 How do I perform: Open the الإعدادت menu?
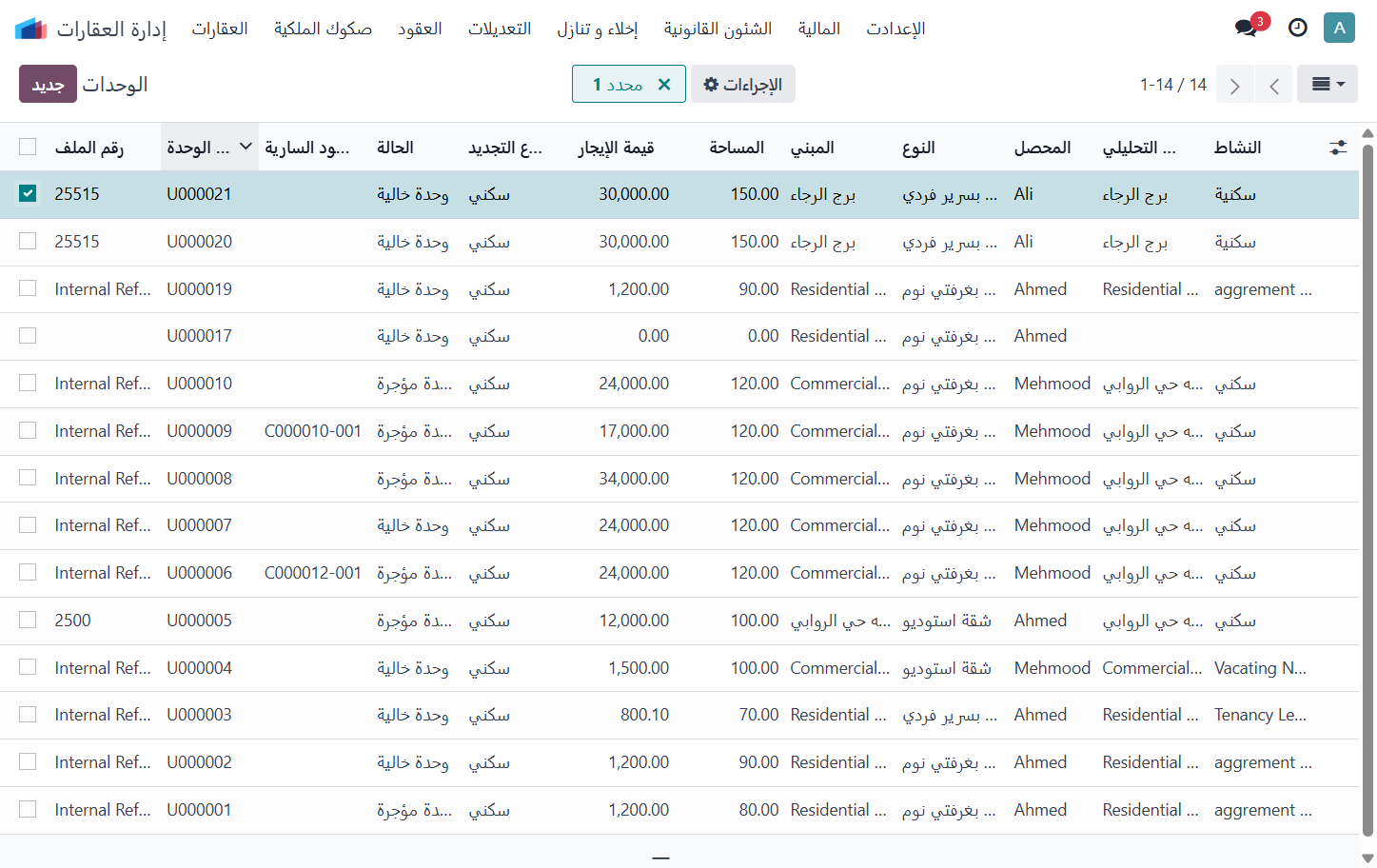tap(895, 29)
